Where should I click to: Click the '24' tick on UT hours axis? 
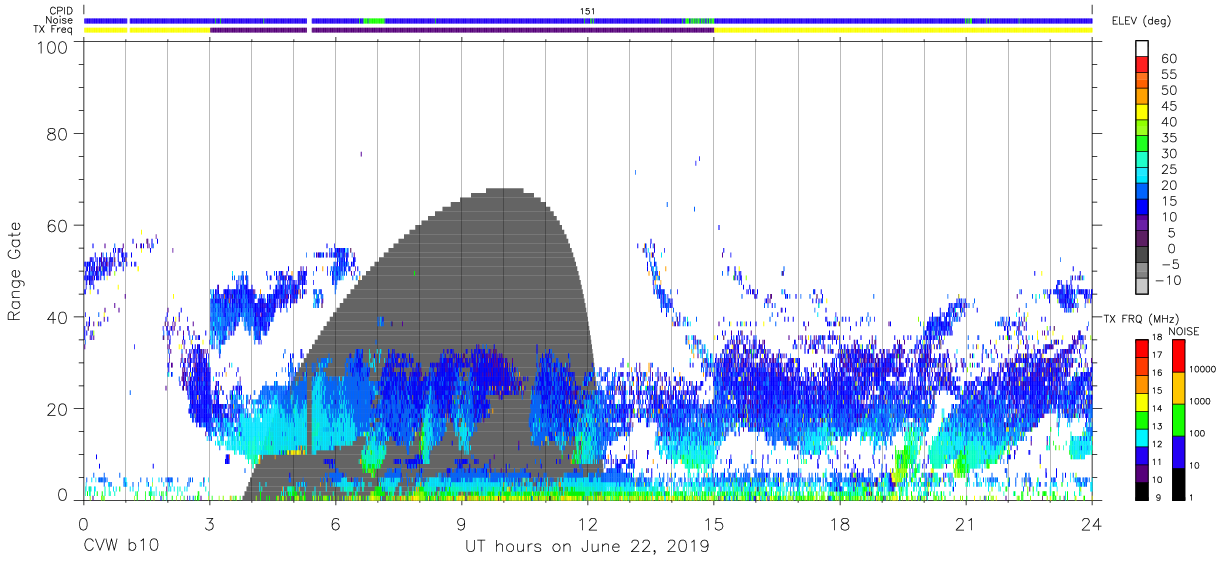point(1092,525)
